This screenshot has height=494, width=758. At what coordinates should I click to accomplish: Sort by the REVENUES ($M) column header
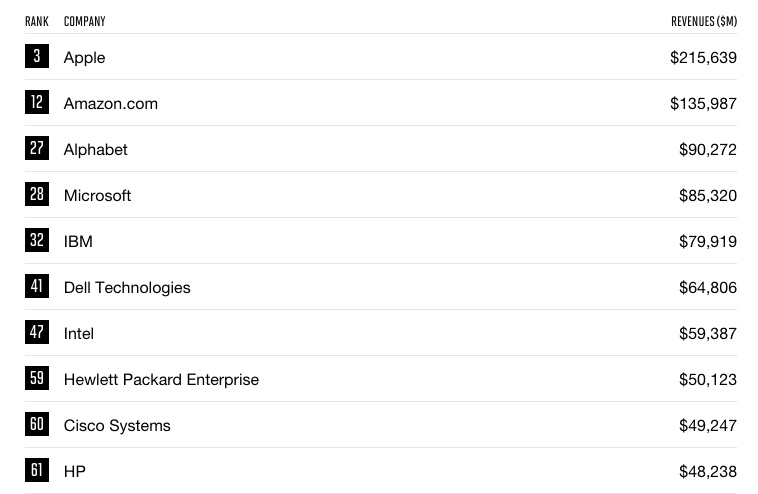pyautogui.click(x=704, y=21)
